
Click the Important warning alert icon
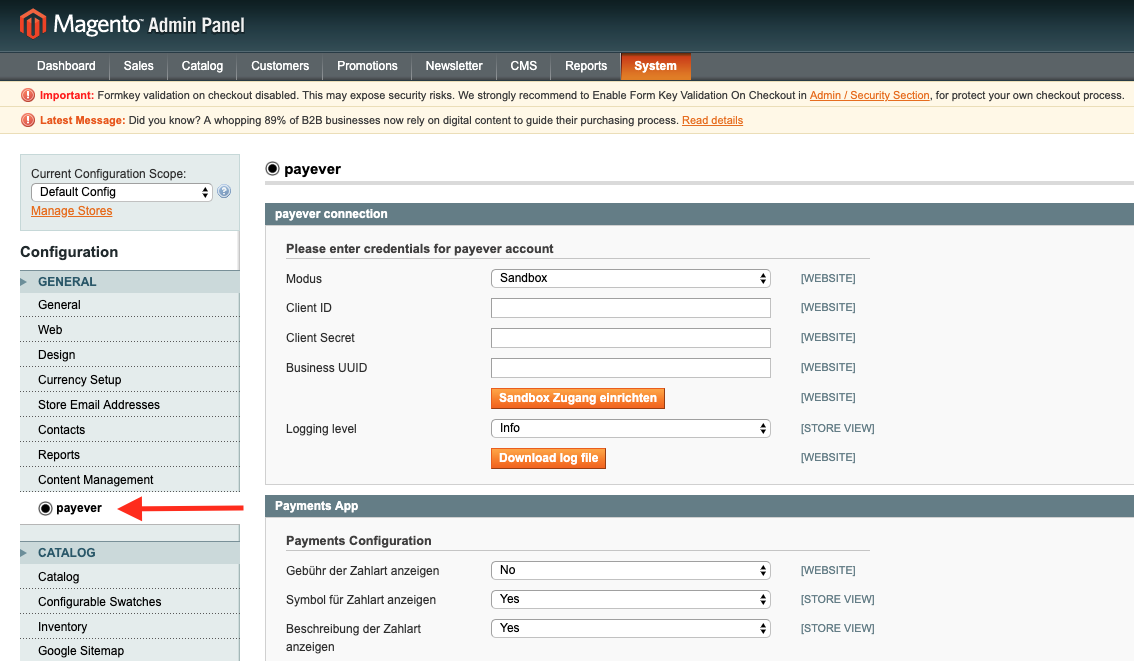(x=28, y=95)
